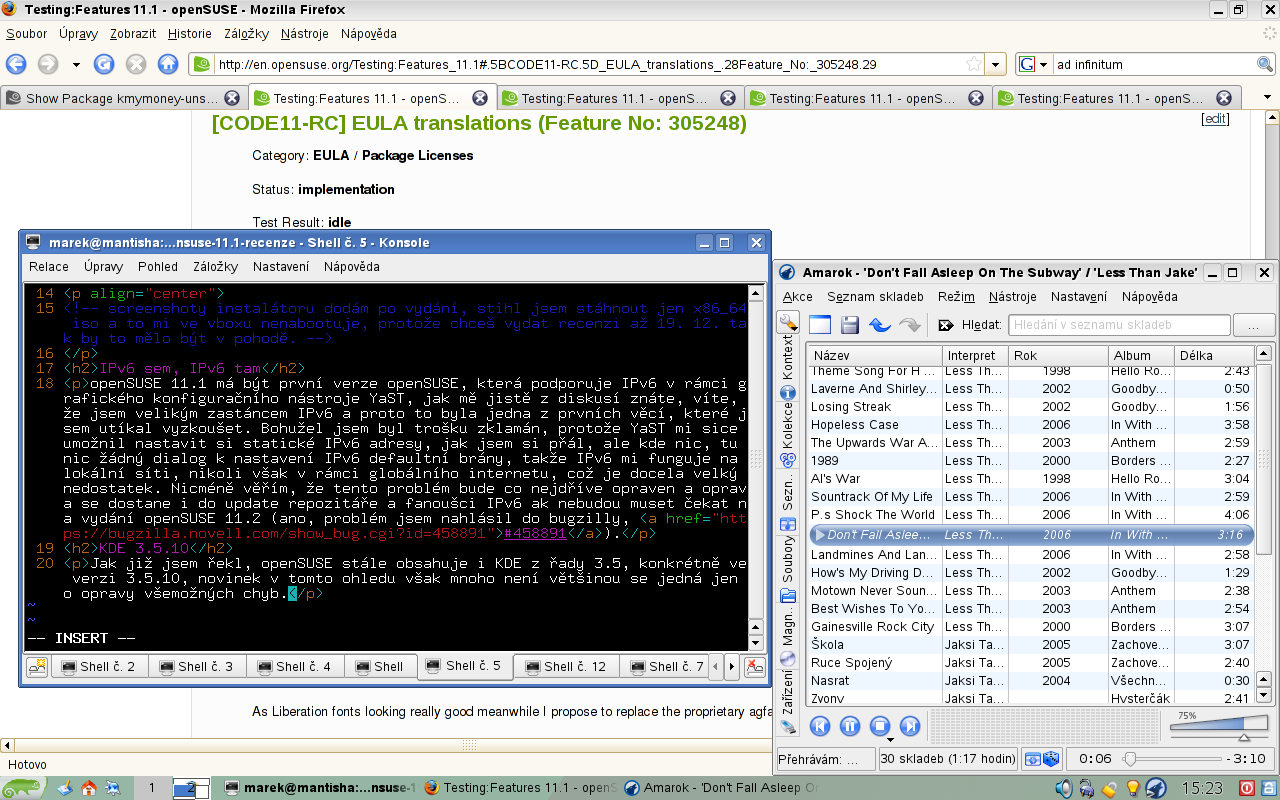
Task: Toggle random mode dice icon in Amarok
Action: (x=1051, y=759)
